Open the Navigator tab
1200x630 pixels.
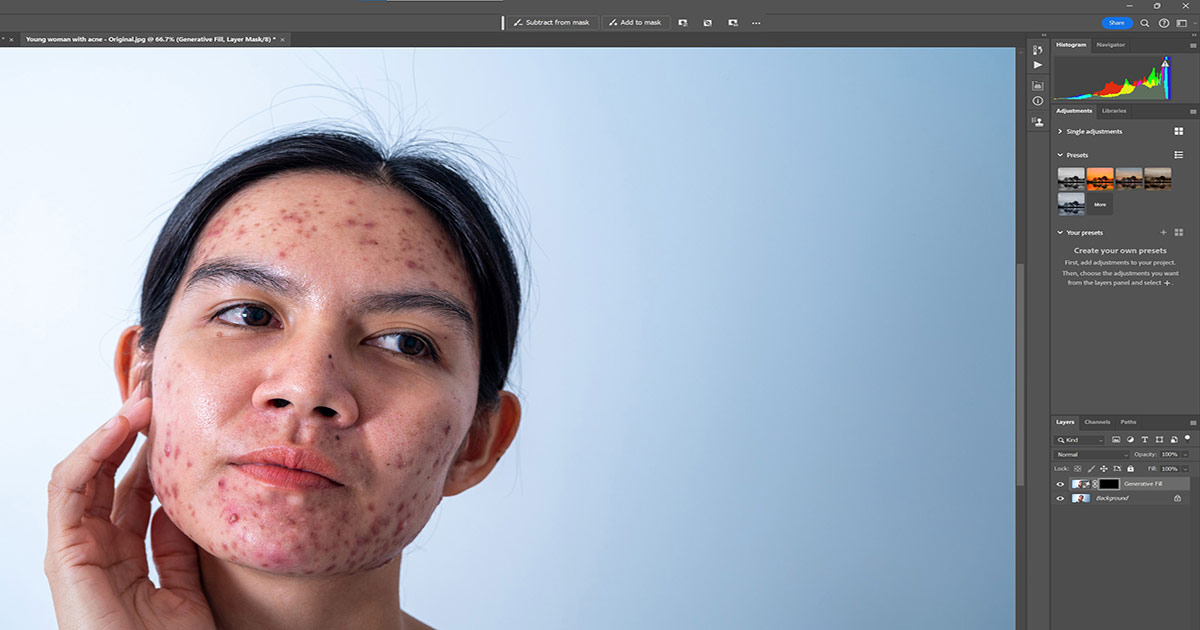(x=1110, y=44)
